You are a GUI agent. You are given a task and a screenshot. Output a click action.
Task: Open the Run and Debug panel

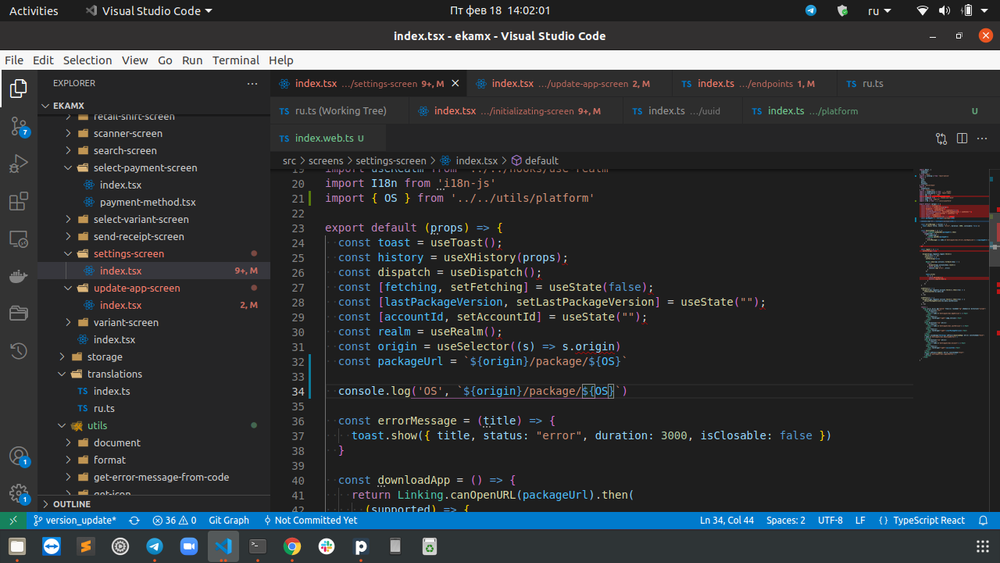point(18,164)
